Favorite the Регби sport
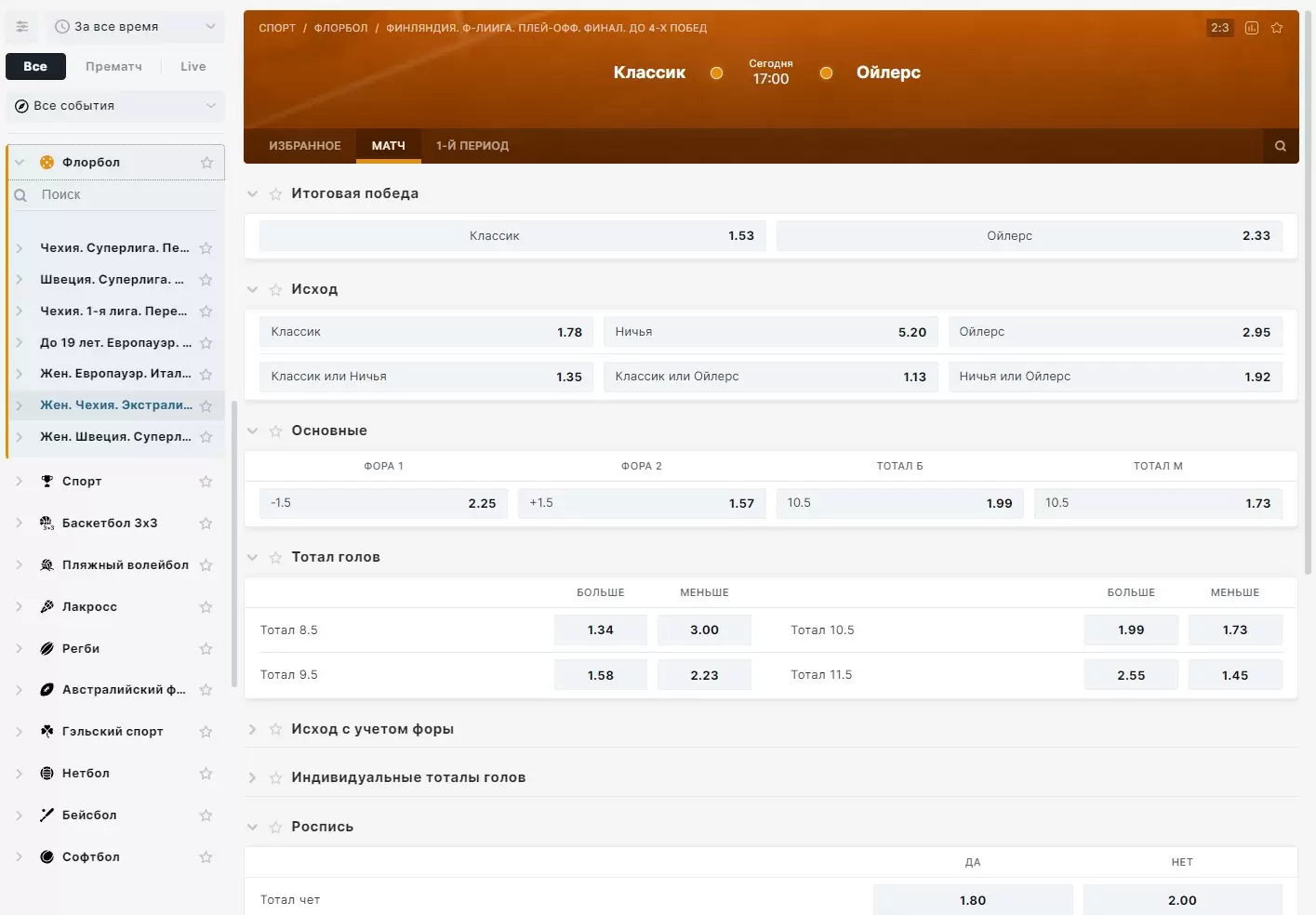Image resolution: width=1316 pixels, height=915 pixels. tap(206, 649)
